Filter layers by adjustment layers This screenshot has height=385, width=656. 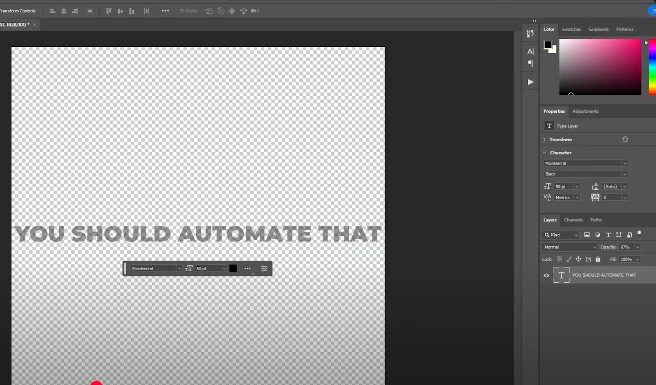(597, 235)
